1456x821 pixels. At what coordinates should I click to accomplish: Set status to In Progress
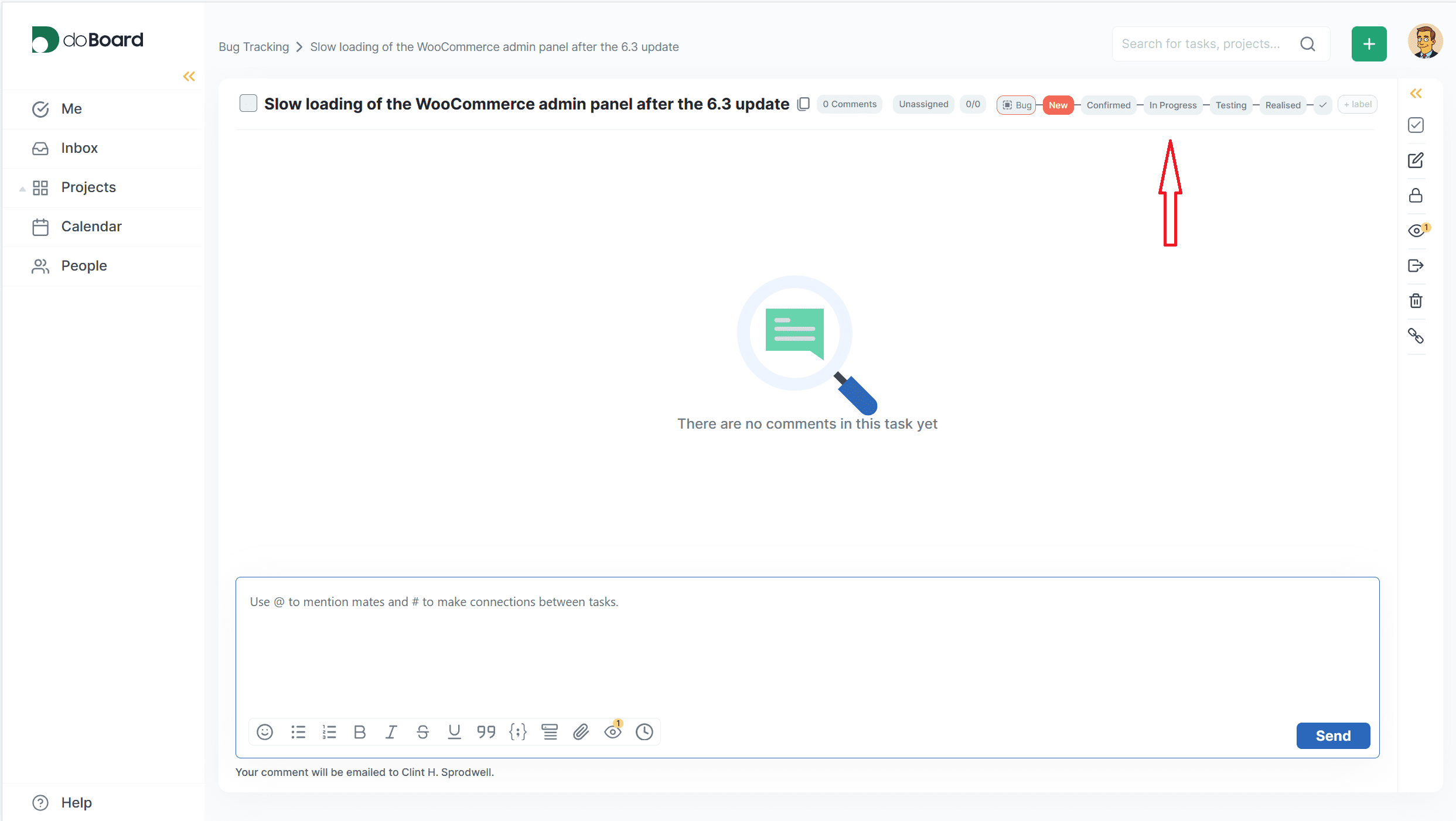coord(1172,105)
